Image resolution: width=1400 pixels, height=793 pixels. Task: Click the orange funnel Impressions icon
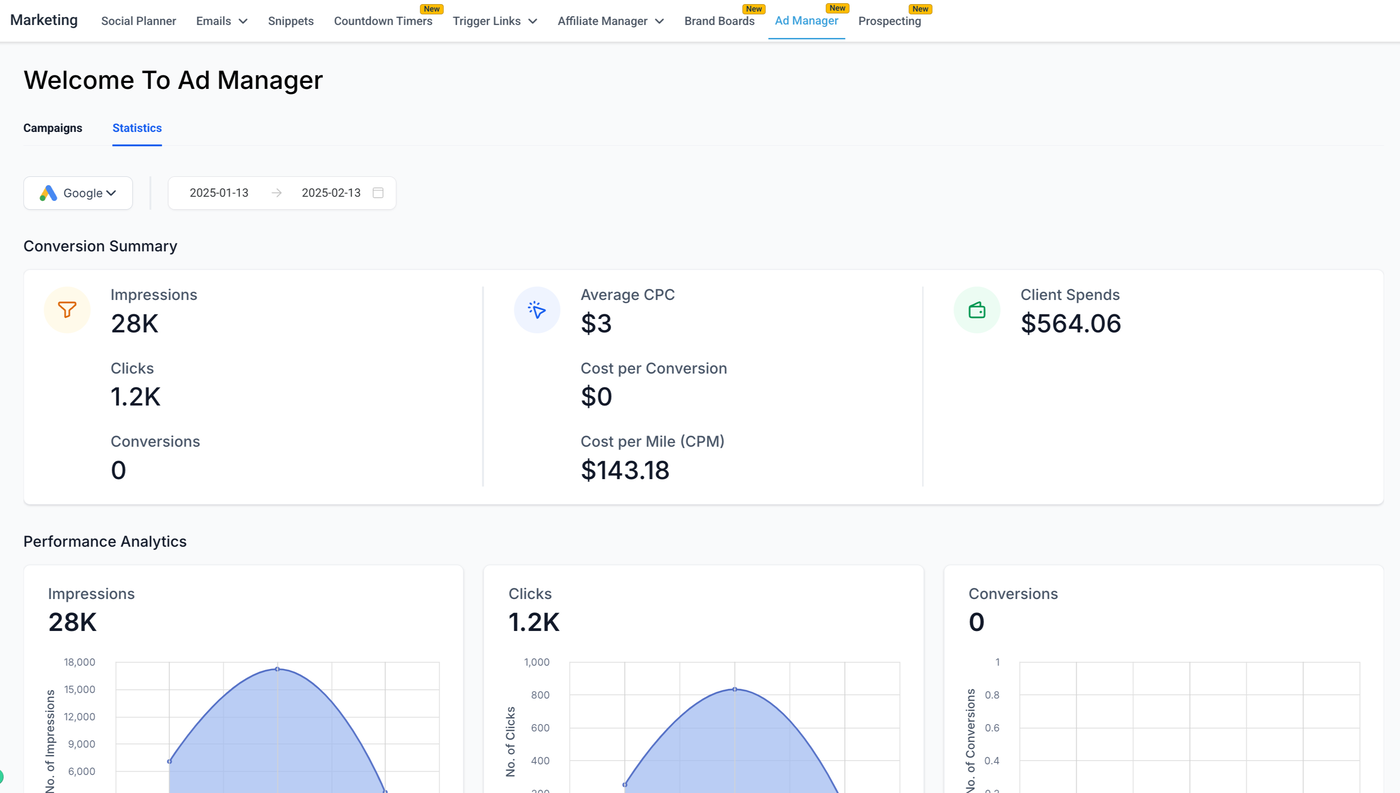tap(67, 310)
